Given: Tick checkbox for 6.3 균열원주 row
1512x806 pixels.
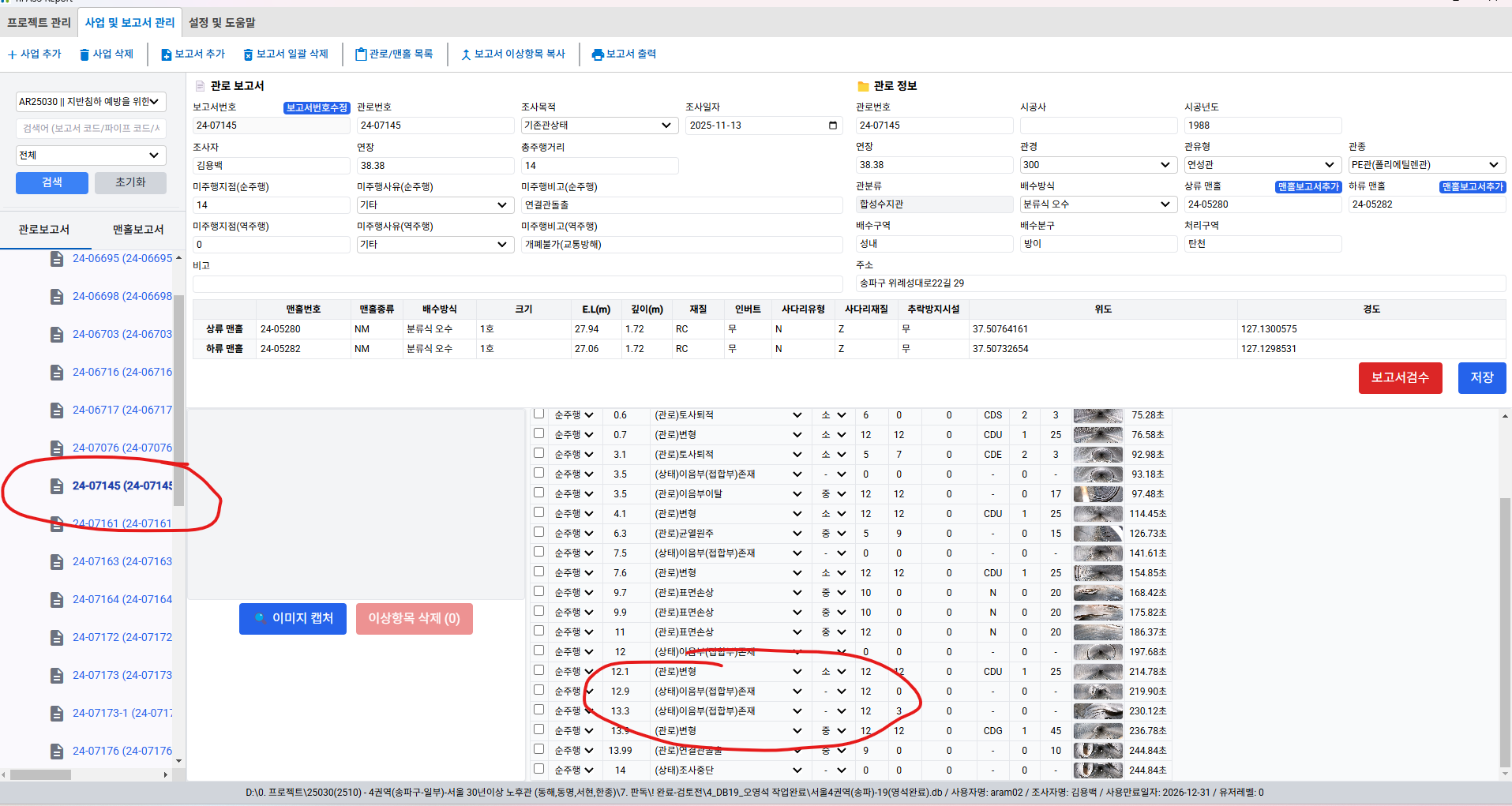Looking at the screenshot, I should click(538, 532).
